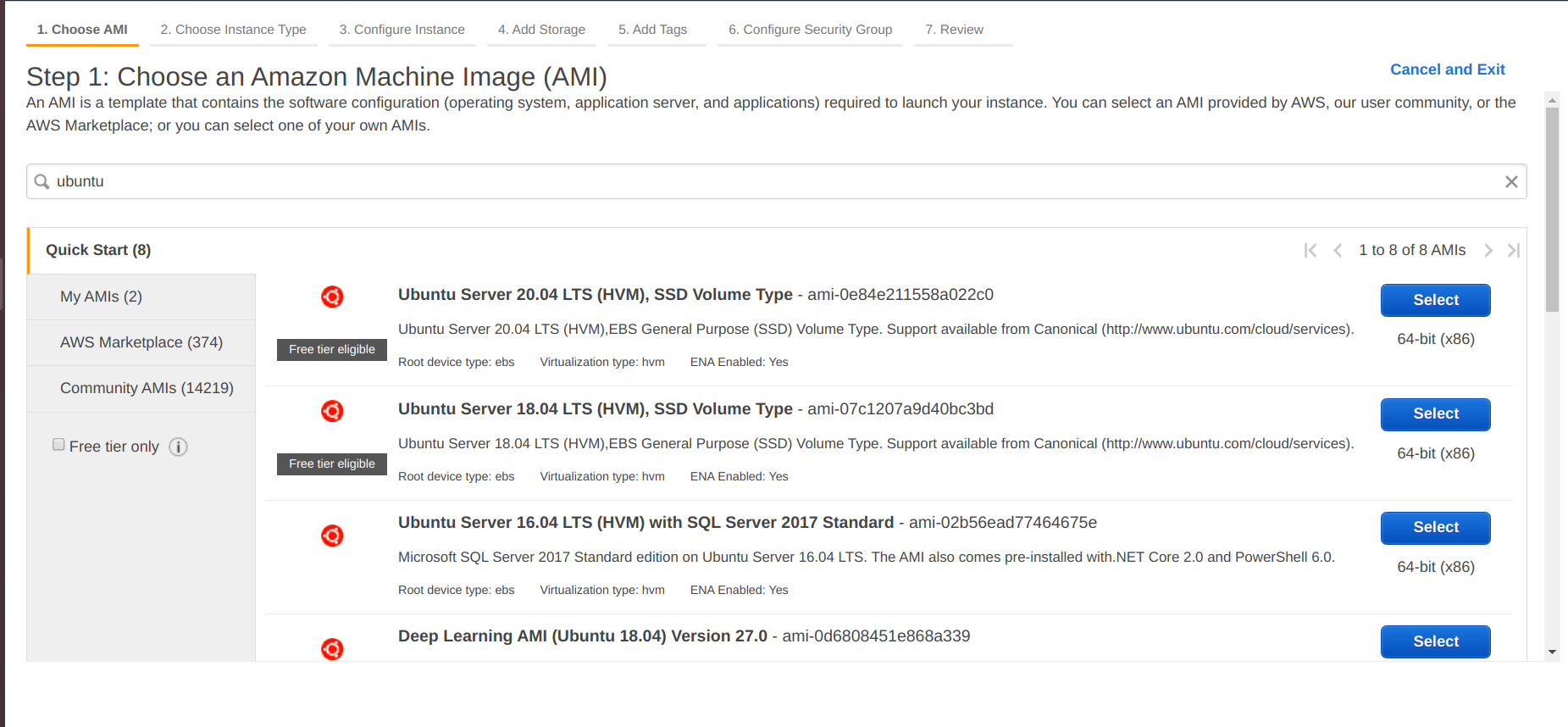This screenshot has height=727, width=1568.
Task: Show Community AMIs list
Action: point(147,388)
